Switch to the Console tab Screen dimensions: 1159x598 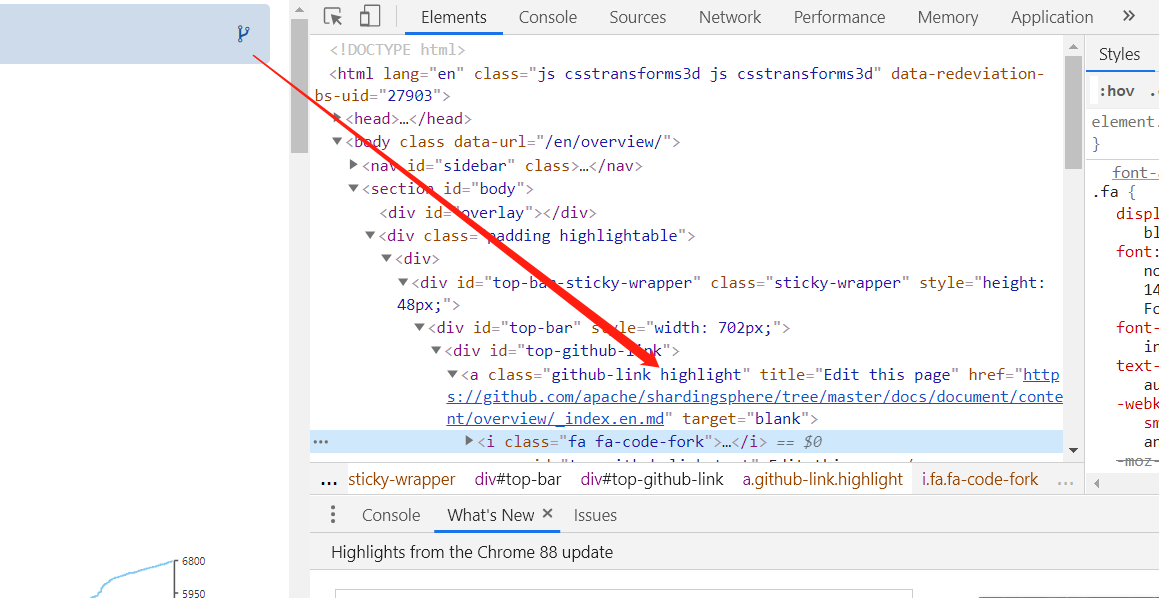click(x=548, y=17)
